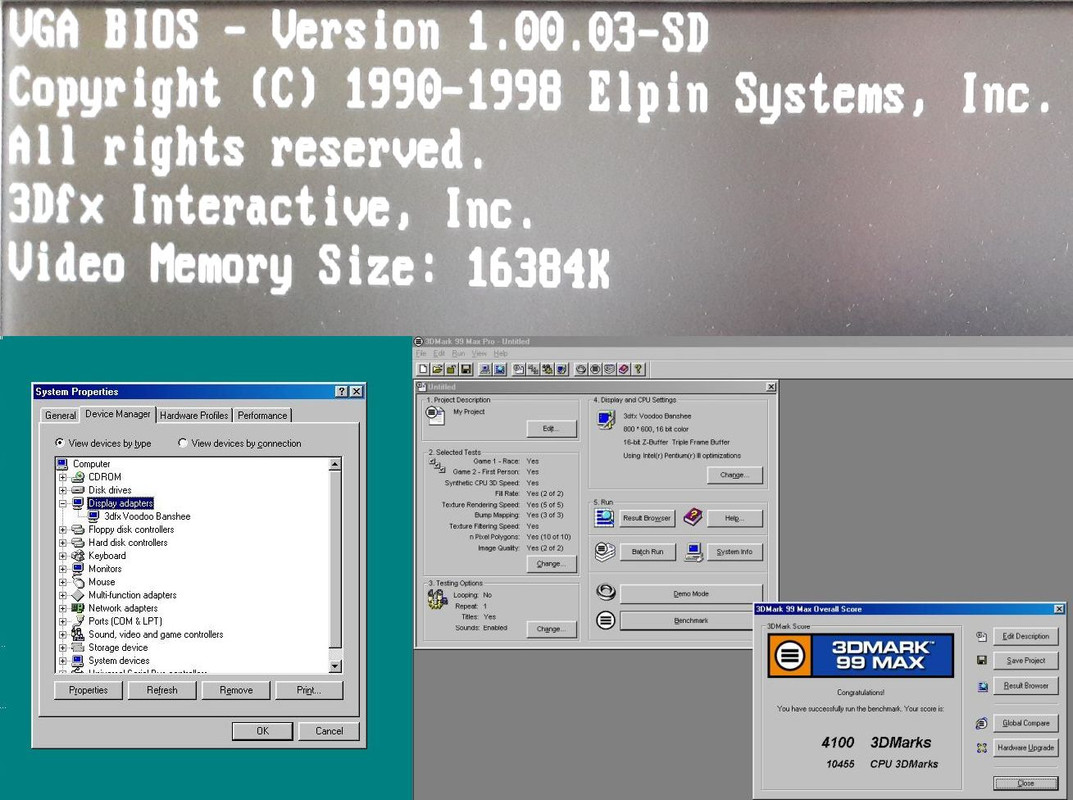This screenshot has height=800, width=1073.
Task: Expand the Network adapters node
Action: (x=62, y=608)
